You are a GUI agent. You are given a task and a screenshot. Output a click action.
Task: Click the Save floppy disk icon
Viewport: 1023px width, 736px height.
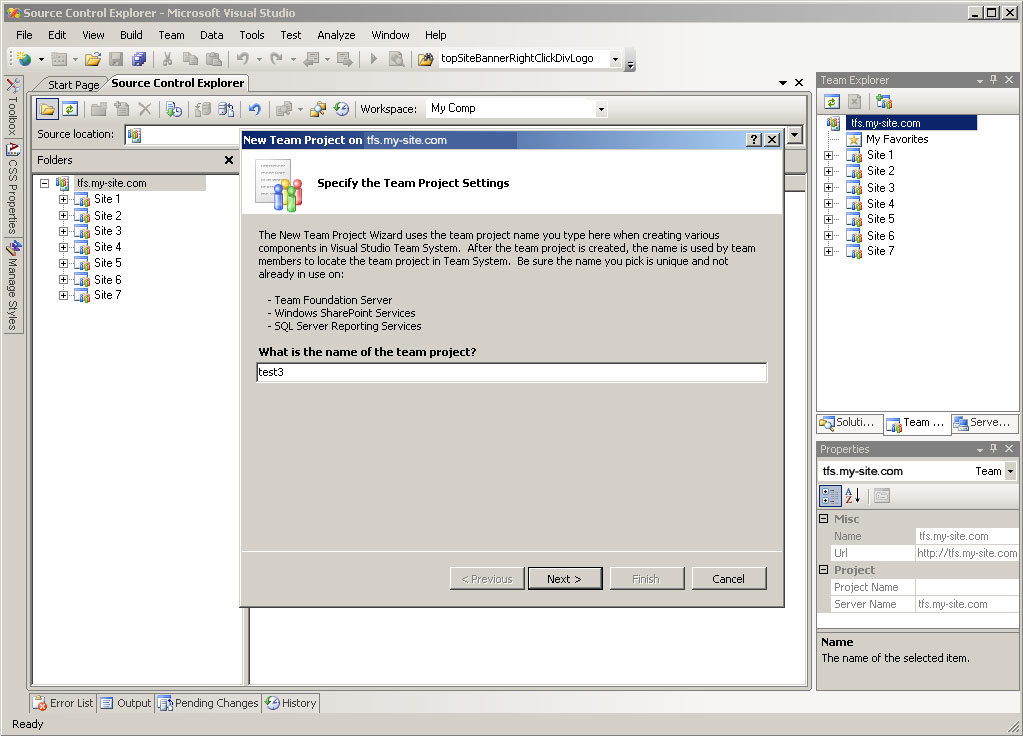coord(115,59)
